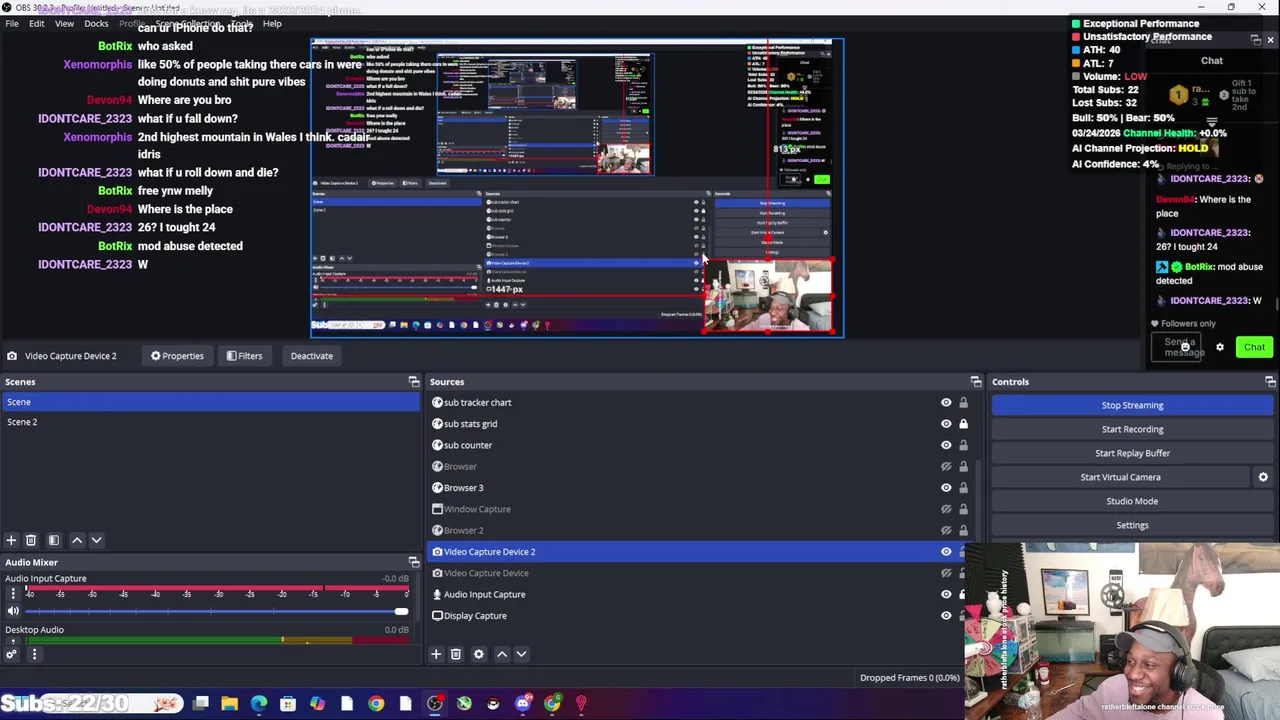The image size is (1280, 720).
Task: Toggle visibility of sub tracker chart
Action: click(x=946, y=403)
